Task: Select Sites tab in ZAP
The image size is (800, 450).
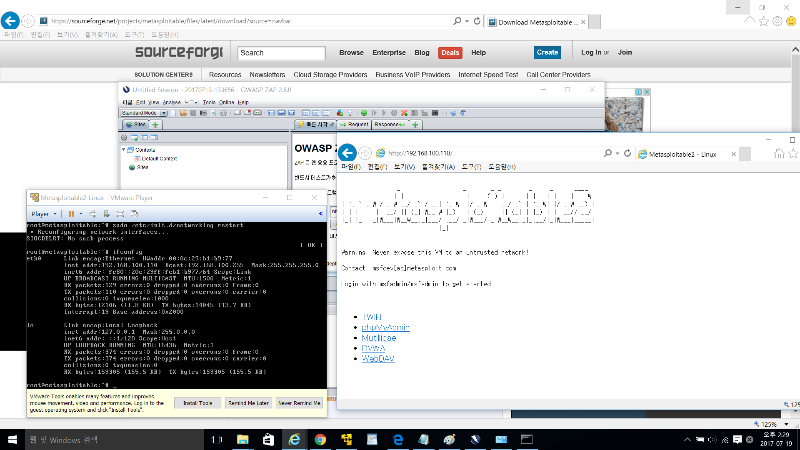Action: tap(136, 124)
